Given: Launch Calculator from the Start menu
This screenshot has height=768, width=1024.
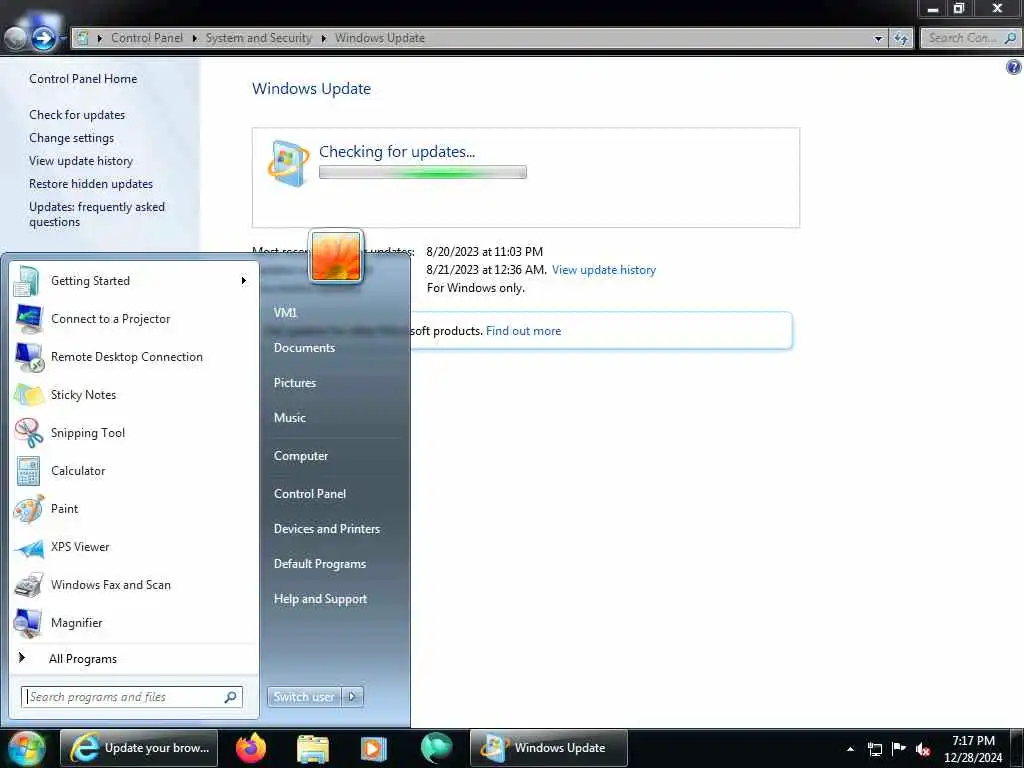Looking at the screenshot, I should [x=134, y=471].
